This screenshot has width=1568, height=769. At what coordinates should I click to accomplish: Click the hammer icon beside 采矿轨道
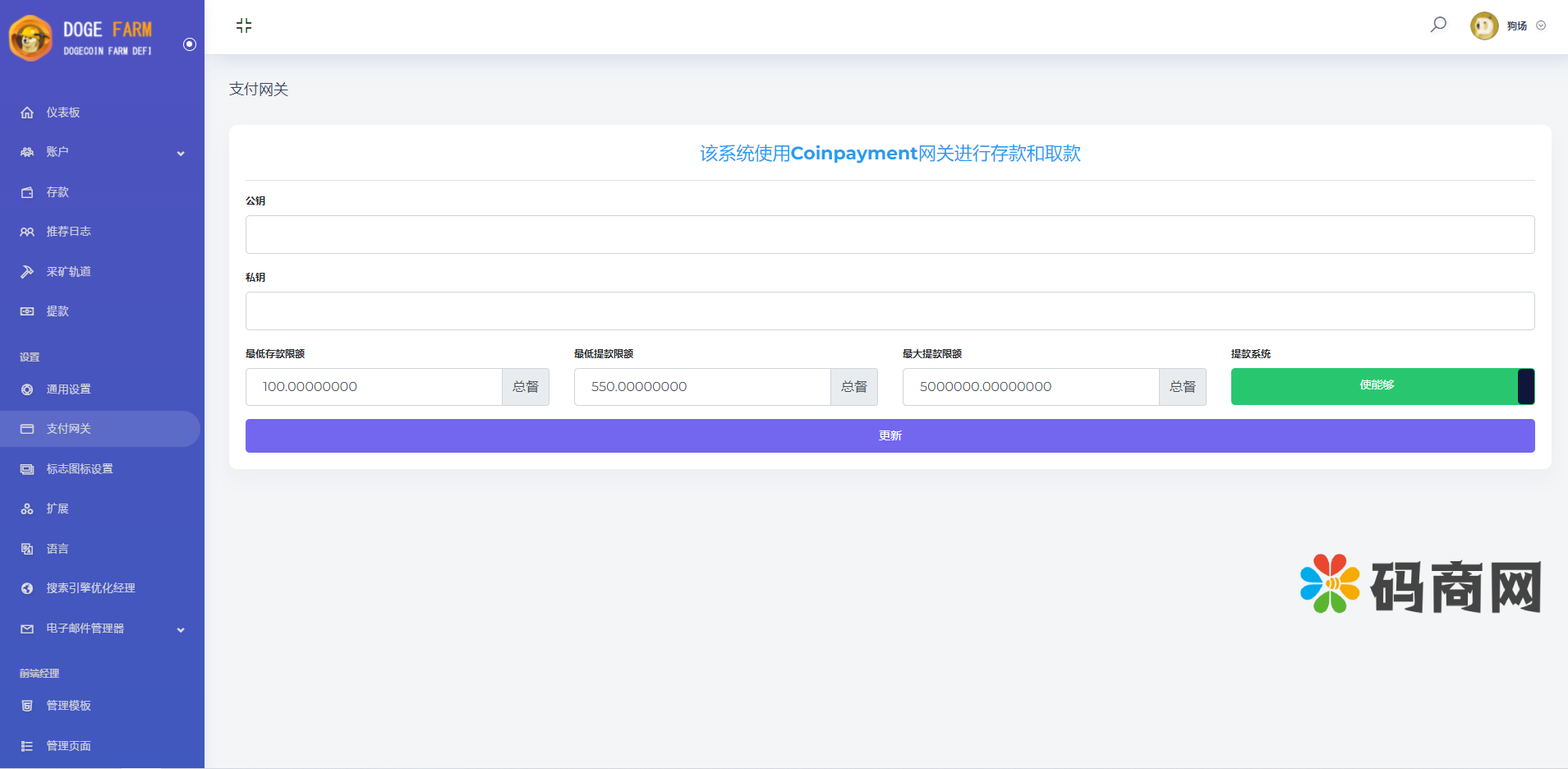pyautogui.click(x=27, y=272)
